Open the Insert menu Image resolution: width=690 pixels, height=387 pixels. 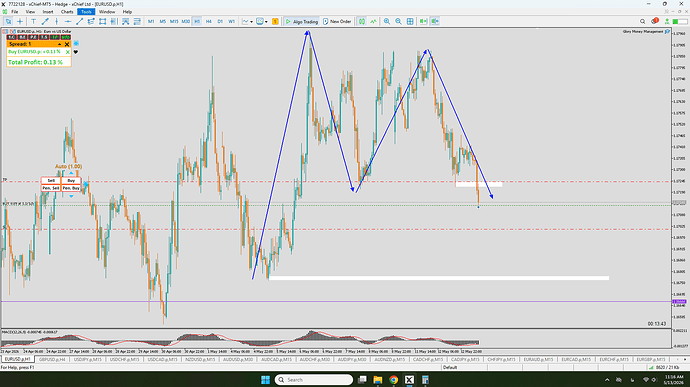[x=48, y=12]
